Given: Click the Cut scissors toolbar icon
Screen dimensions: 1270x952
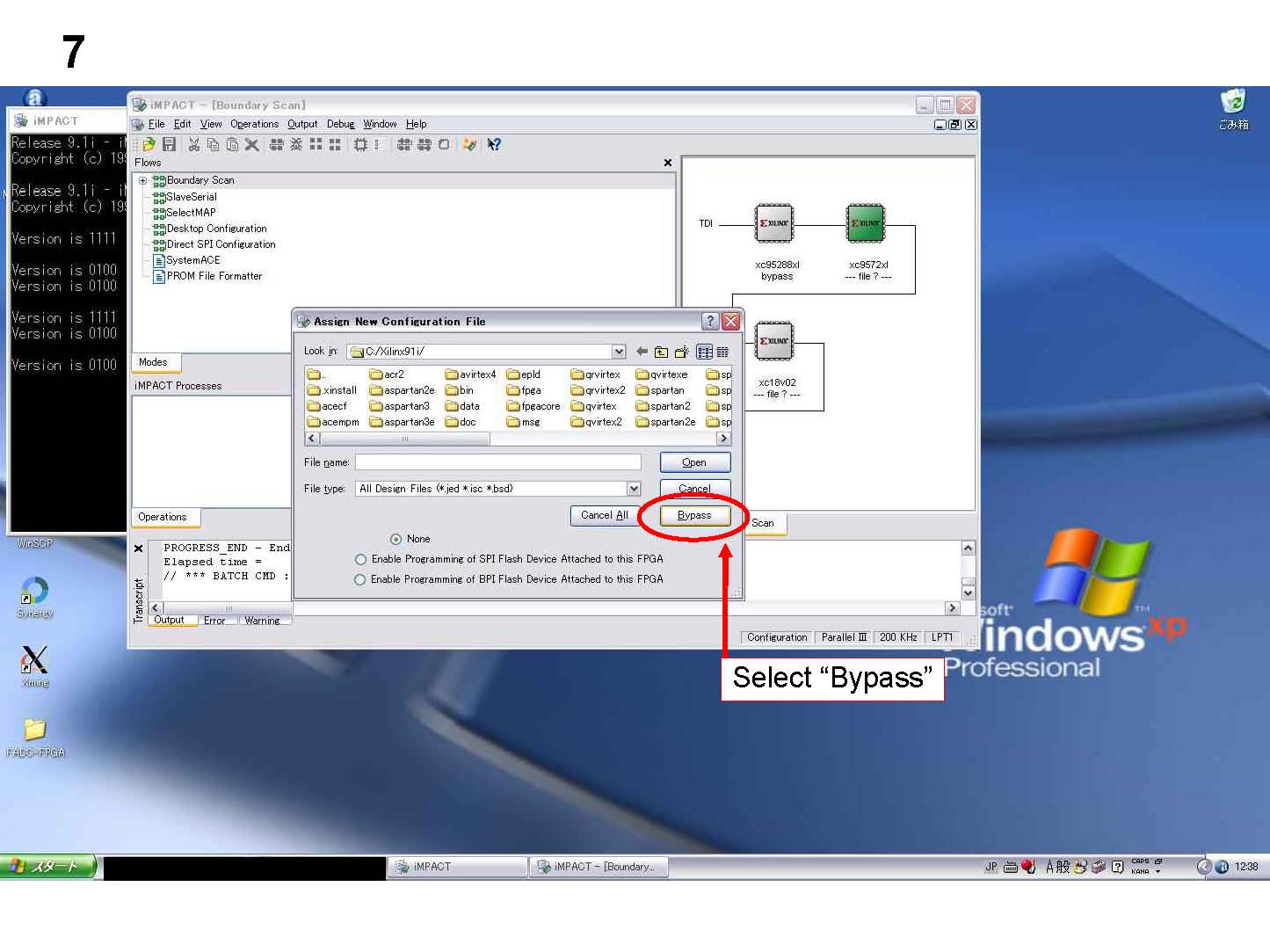Looking at the screenshot, I should [x=193, y=145].
